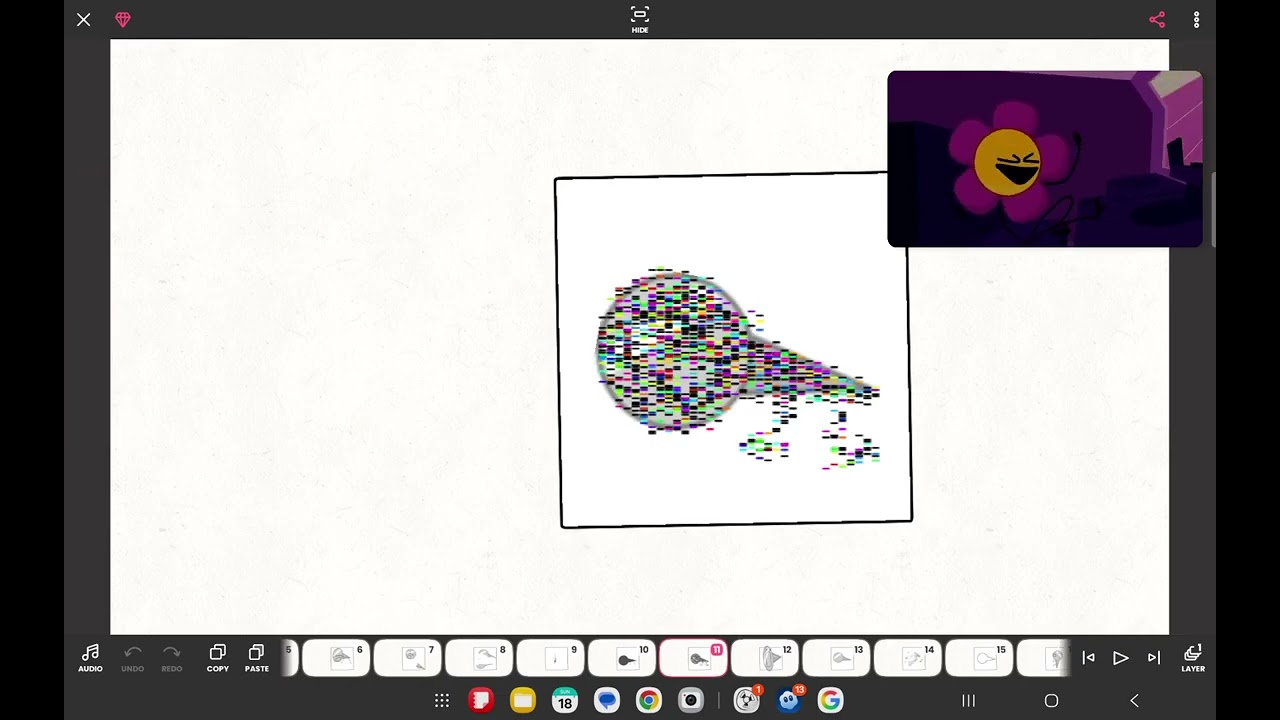1280x720 pixels.
Task: Select frame 9 in the timeline
Action: tap(550, 658)
